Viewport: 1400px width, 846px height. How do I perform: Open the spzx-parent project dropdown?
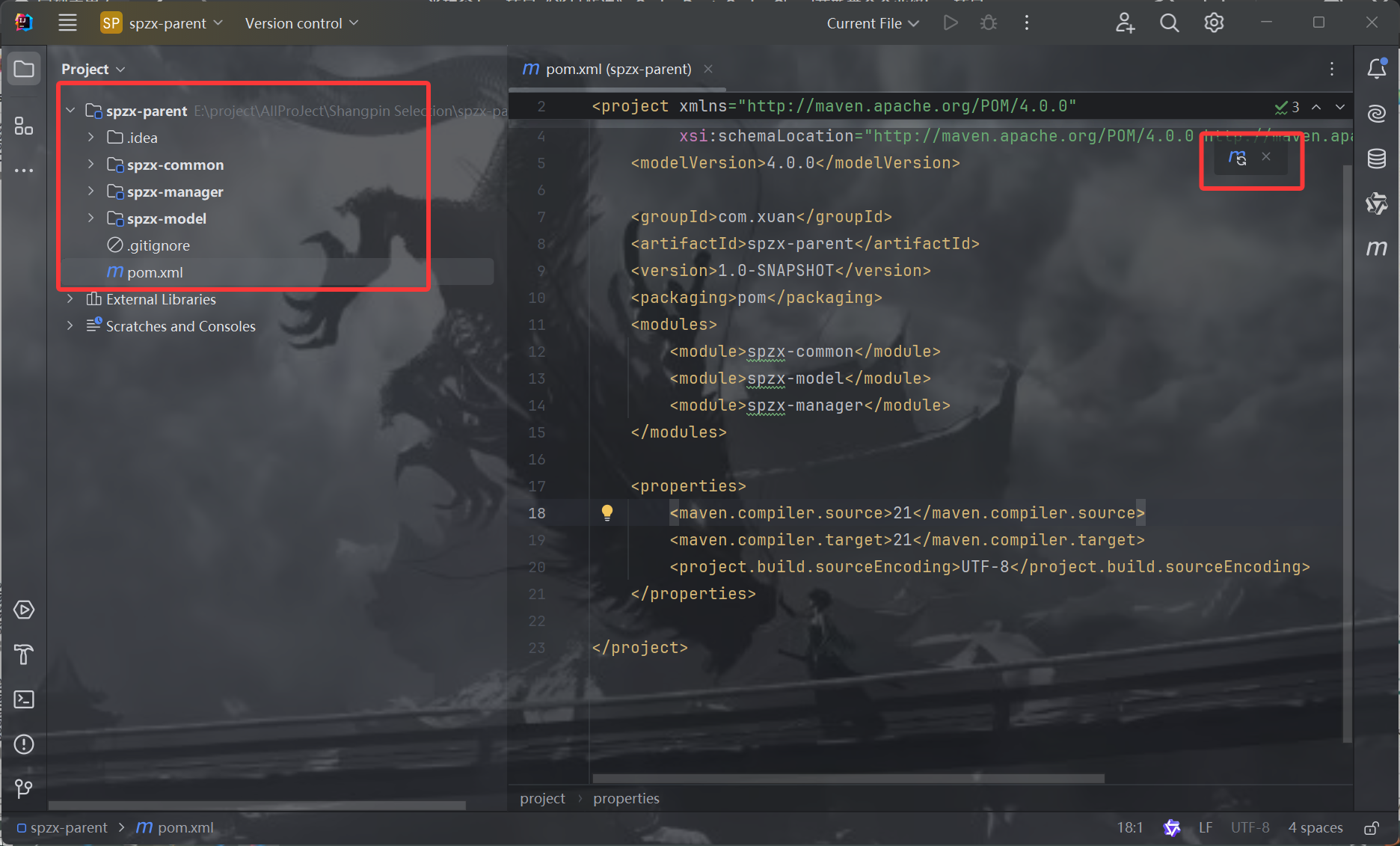[x=162, y=23]
